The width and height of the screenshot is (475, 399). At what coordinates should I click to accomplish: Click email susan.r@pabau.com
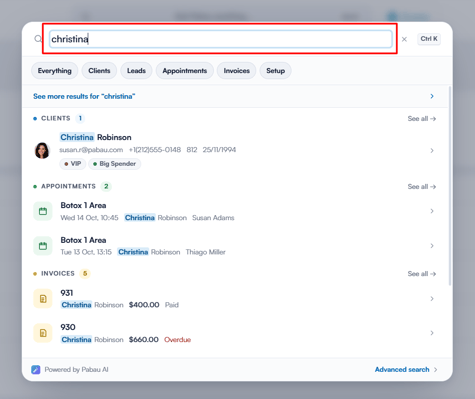tap(91, 150)
